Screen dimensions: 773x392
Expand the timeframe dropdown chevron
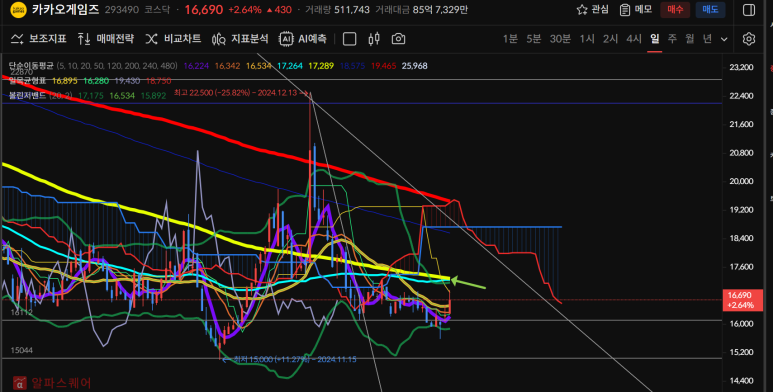(724, 39)
